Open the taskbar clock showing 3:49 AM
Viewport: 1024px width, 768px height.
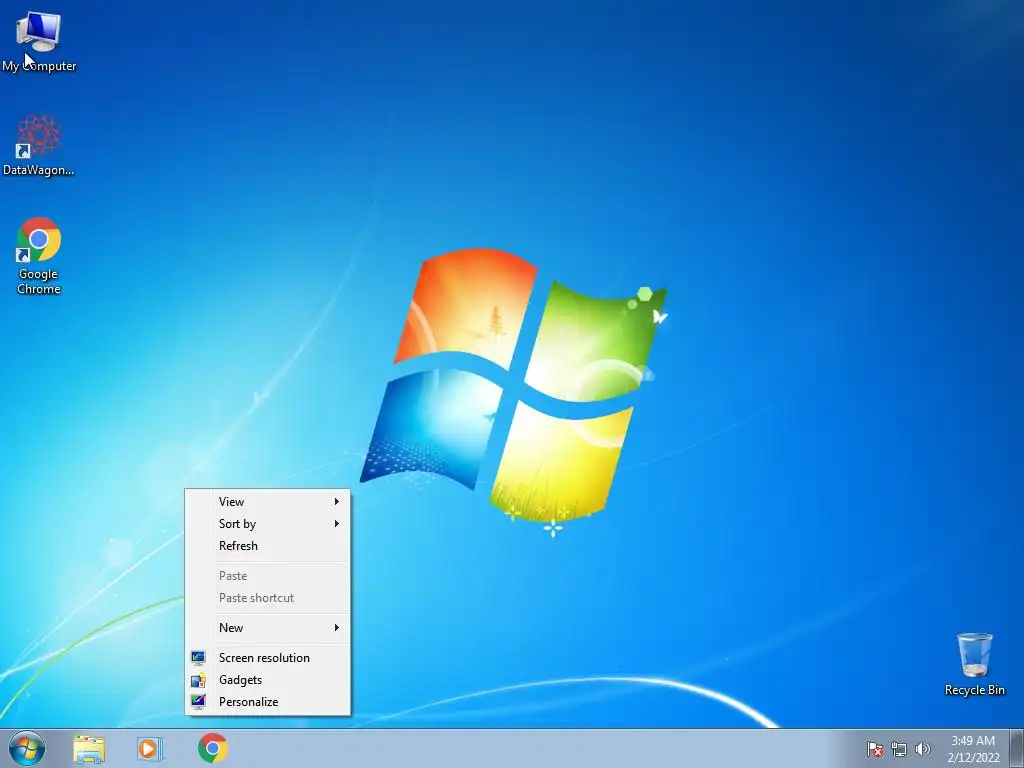[973, 749]
